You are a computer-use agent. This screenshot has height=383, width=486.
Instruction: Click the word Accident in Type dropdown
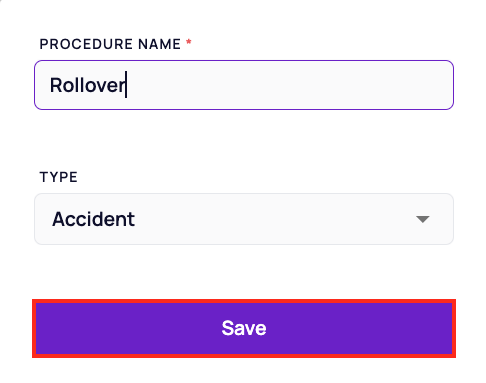coord(93,219)
